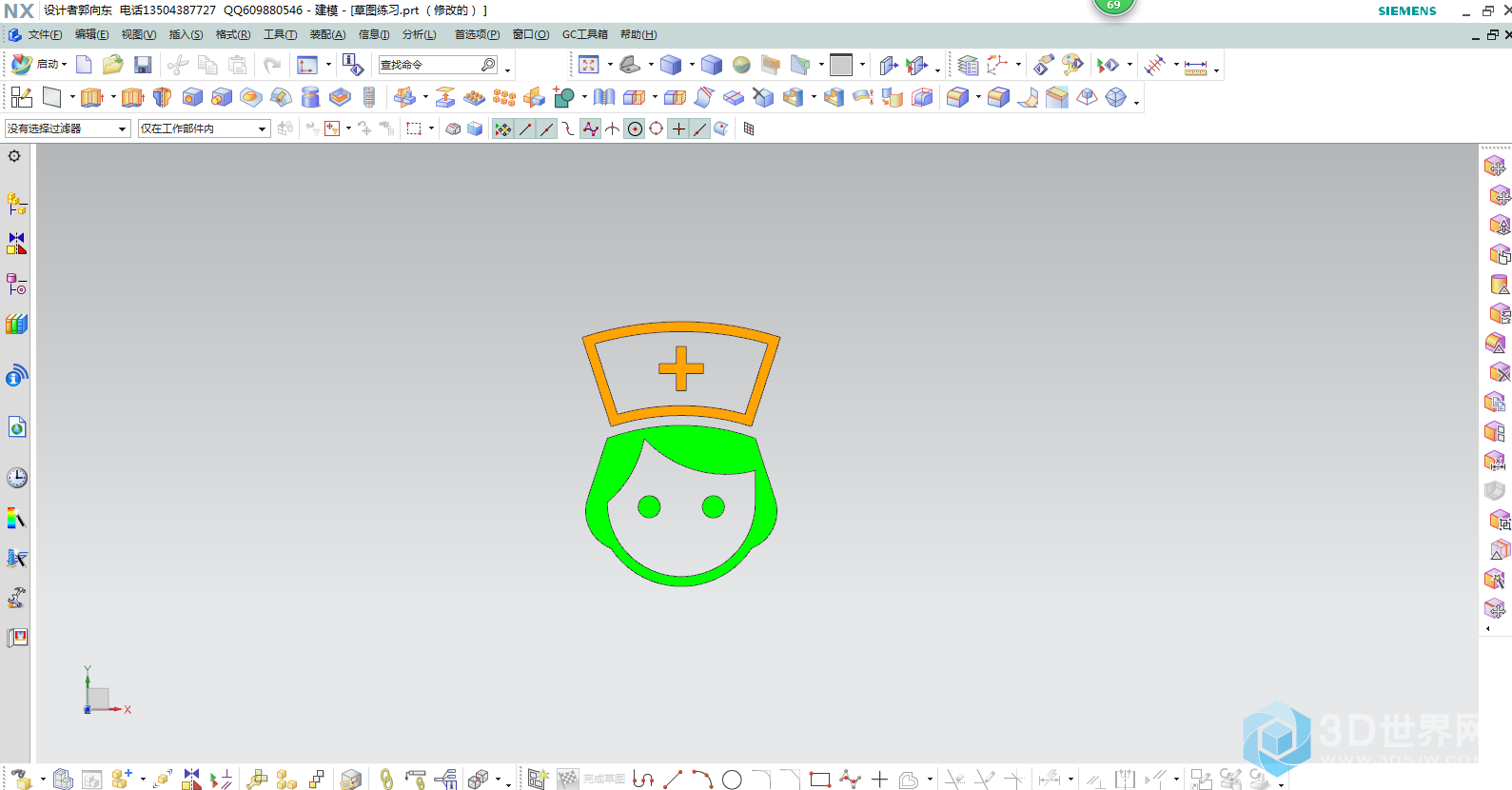Open the History clock sidebar tab
The image size is (1512, 790).
point(16,478)
